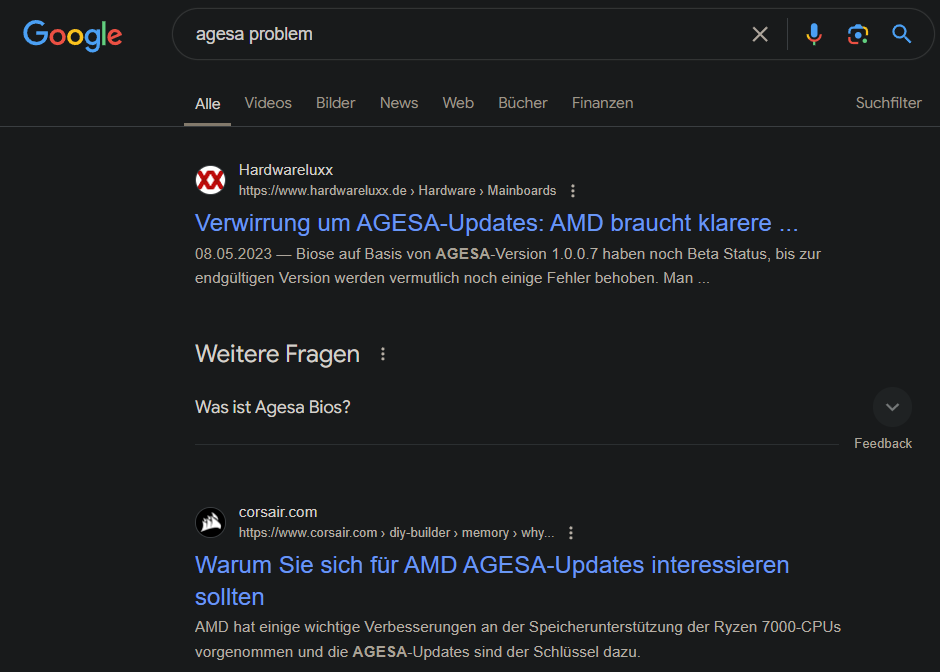Viewport: 940px width, 672px height.
Task: Start voice search with the microphone icon
Action: [x=814, y=34]
